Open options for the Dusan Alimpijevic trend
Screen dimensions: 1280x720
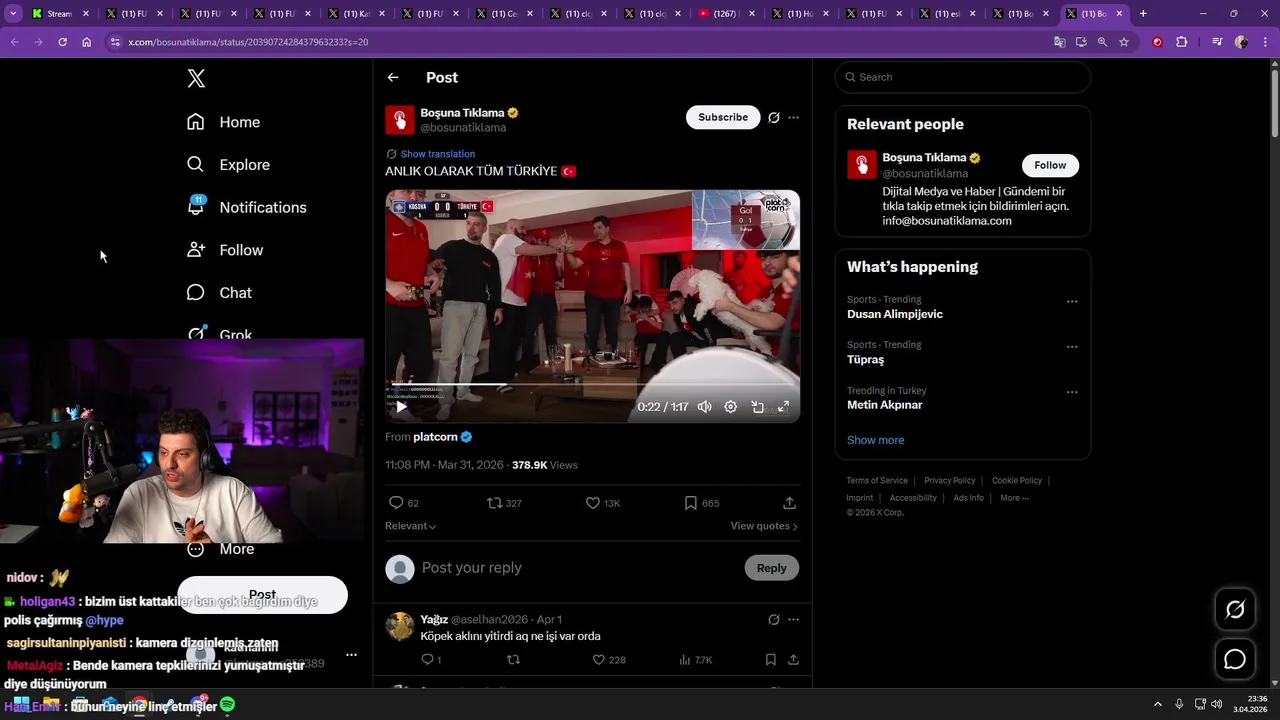pyautogui.click(x=1072, y=301)
